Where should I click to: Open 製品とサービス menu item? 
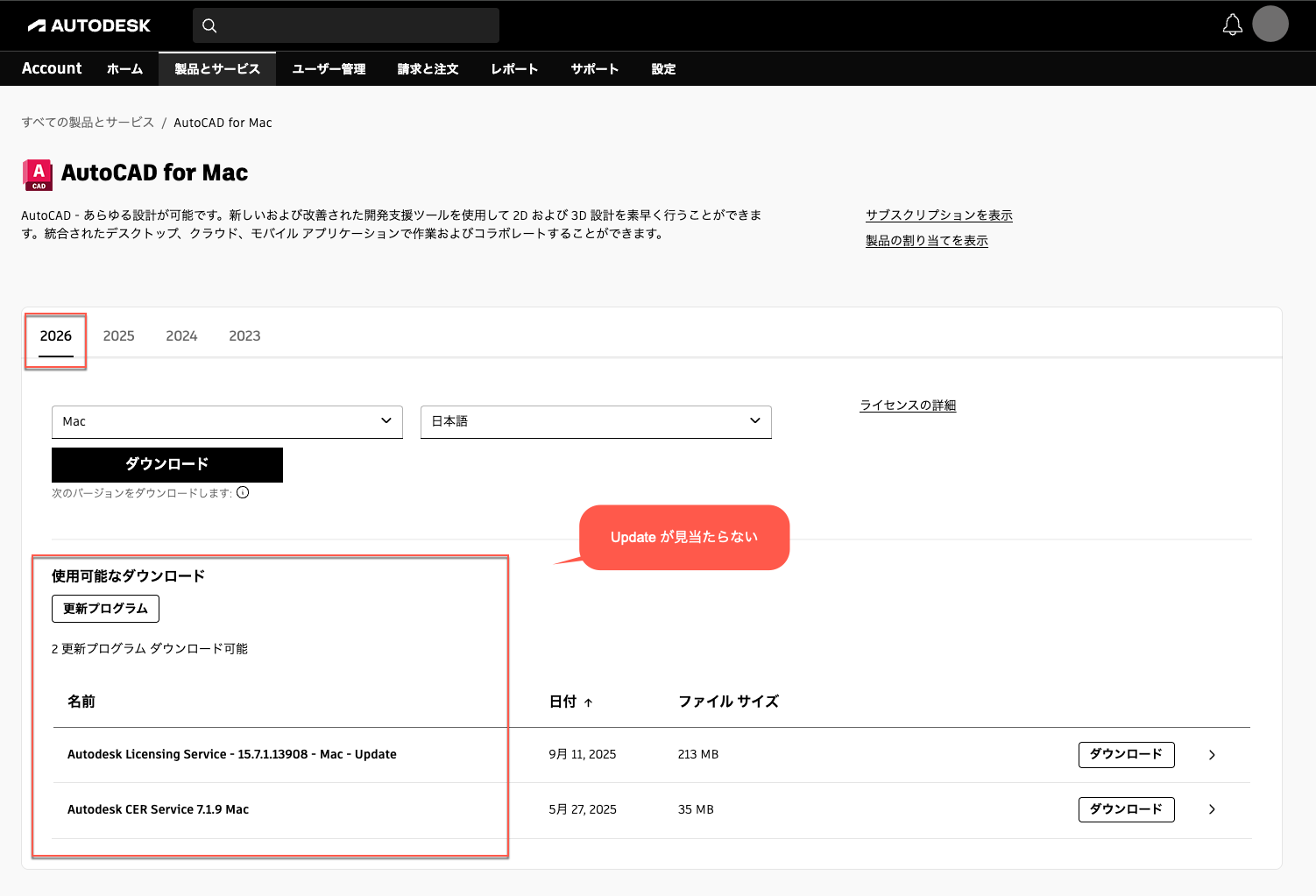[217, 69]
